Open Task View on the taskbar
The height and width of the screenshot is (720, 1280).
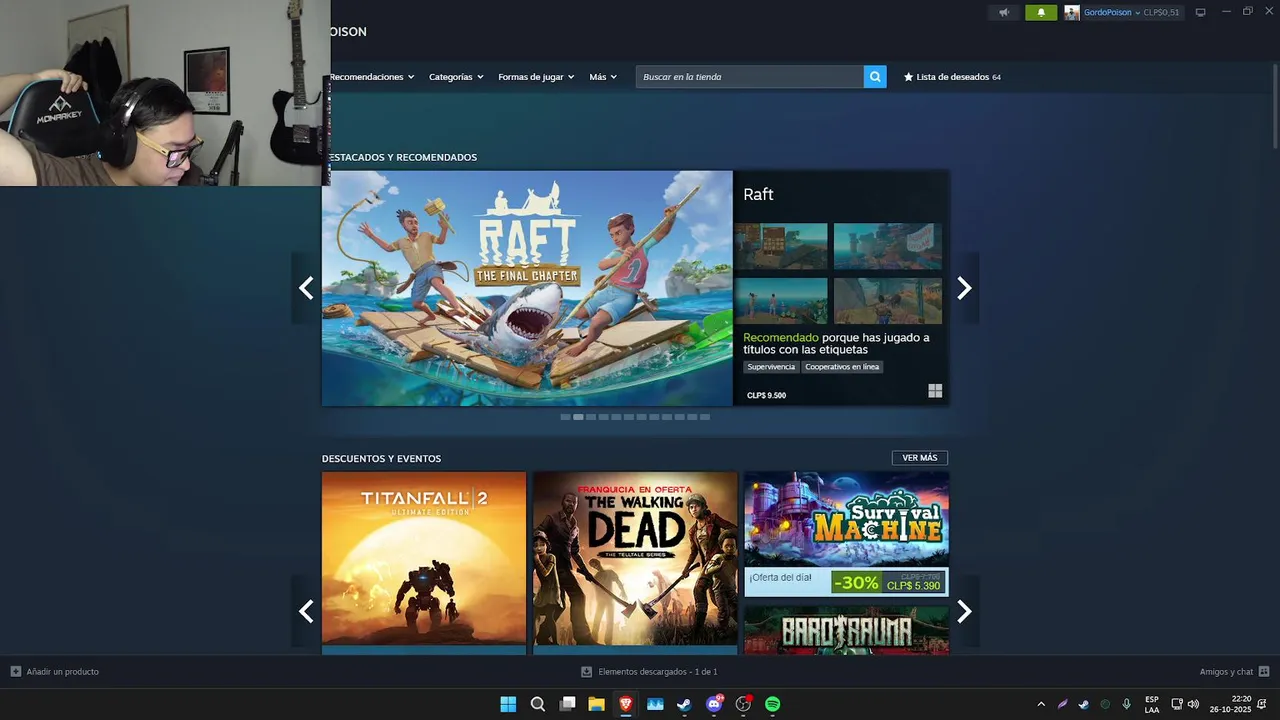[x=567, y=704]
